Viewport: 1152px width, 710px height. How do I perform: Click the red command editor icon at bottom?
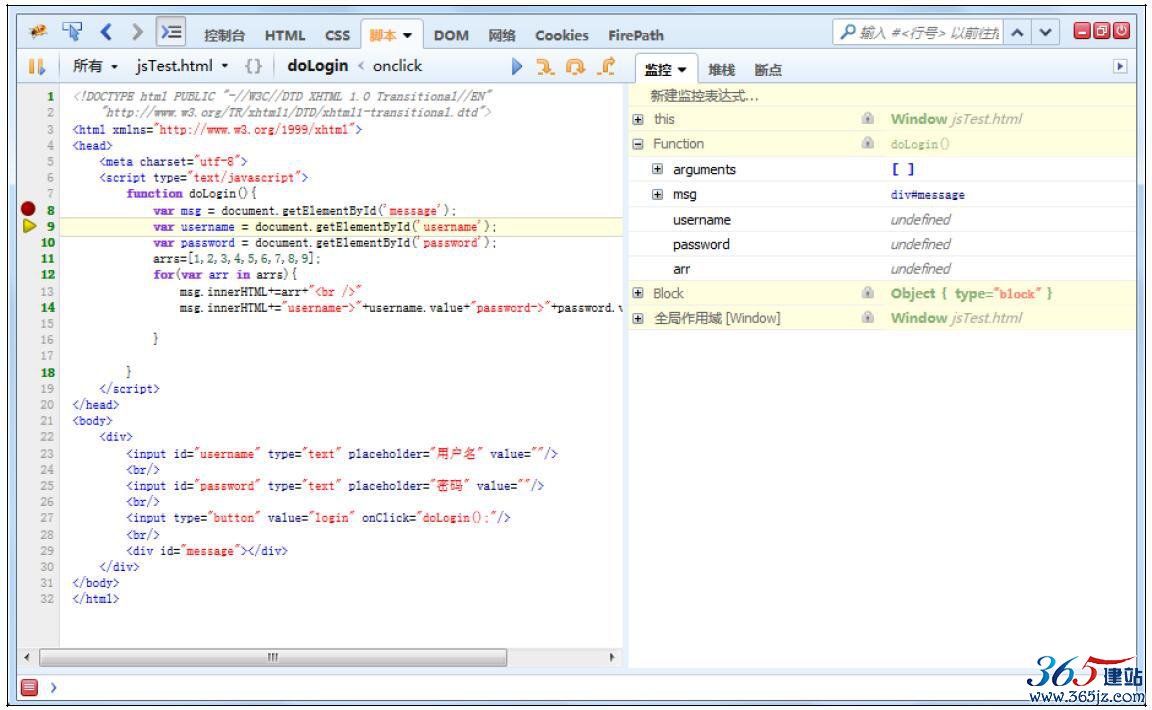pos(29,687)
